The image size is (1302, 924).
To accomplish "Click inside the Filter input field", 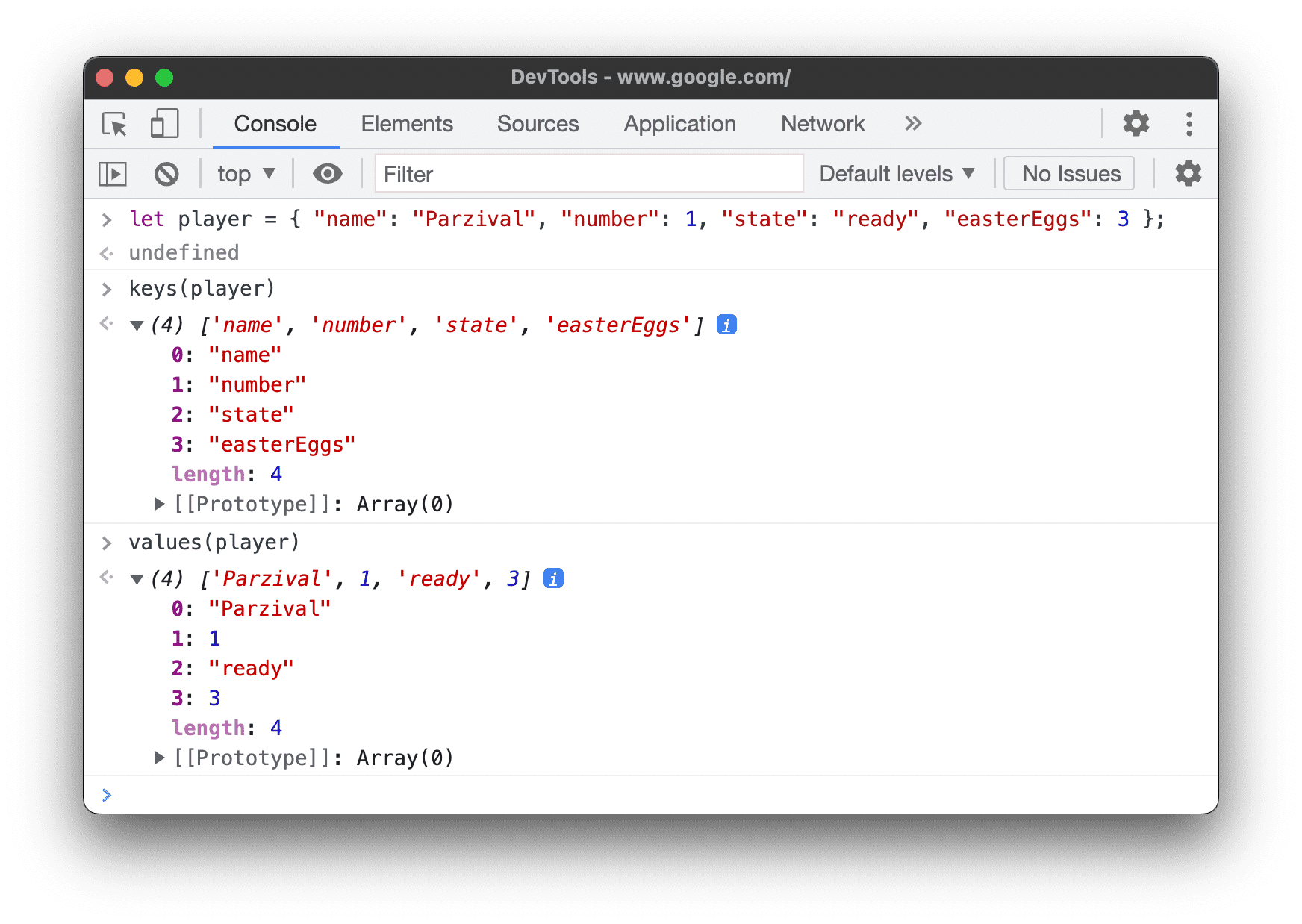I will pos(589,173).
